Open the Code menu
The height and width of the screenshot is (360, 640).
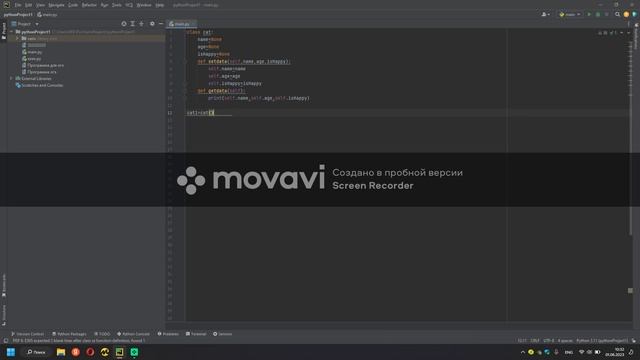[73, 5]
